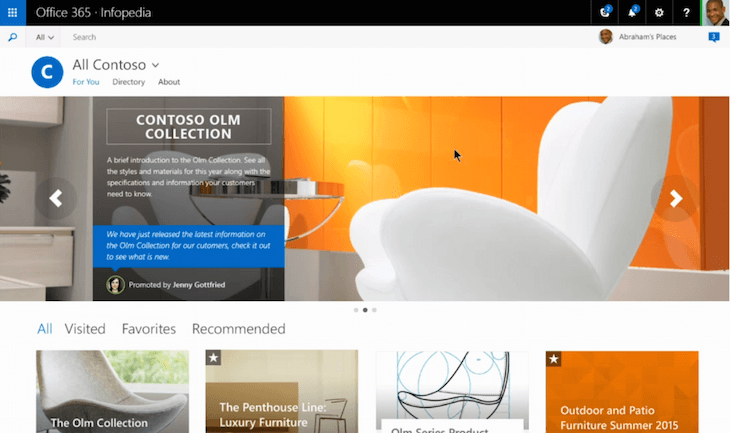
Task: Go to the next carousel slide
Action: pyautogui.click(x=676, y=198)
